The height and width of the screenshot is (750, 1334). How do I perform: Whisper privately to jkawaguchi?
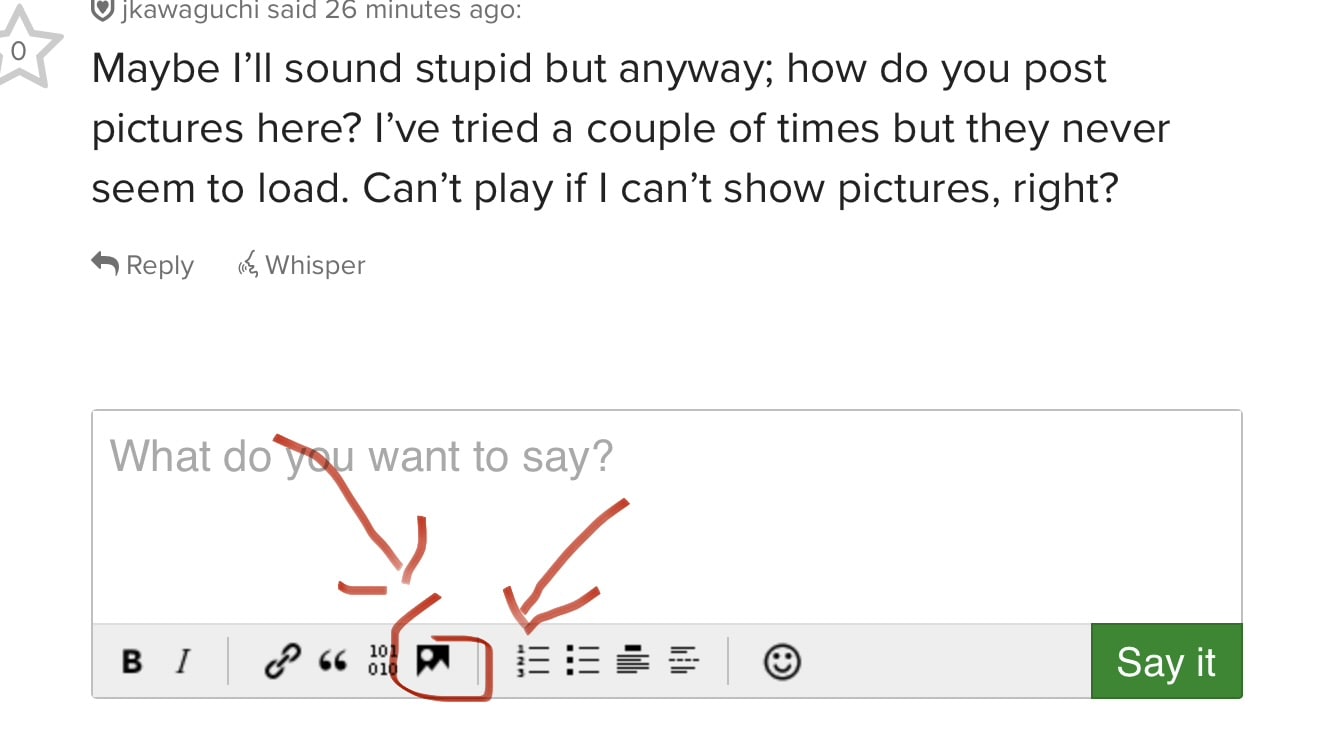coord(314,265)
